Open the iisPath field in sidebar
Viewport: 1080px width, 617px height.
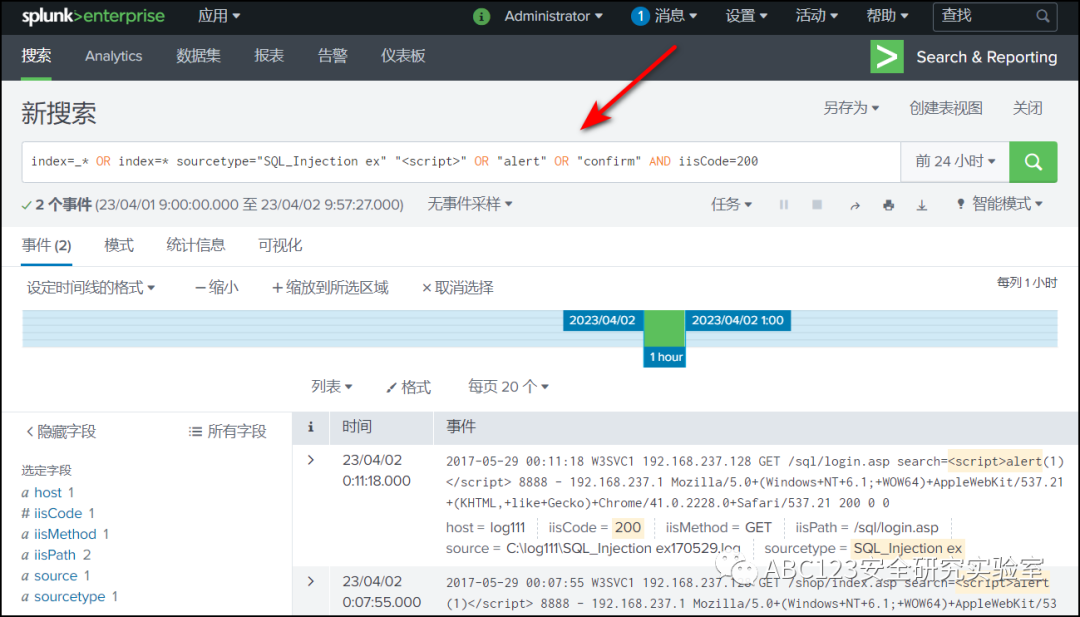click(x=54, y=554)
